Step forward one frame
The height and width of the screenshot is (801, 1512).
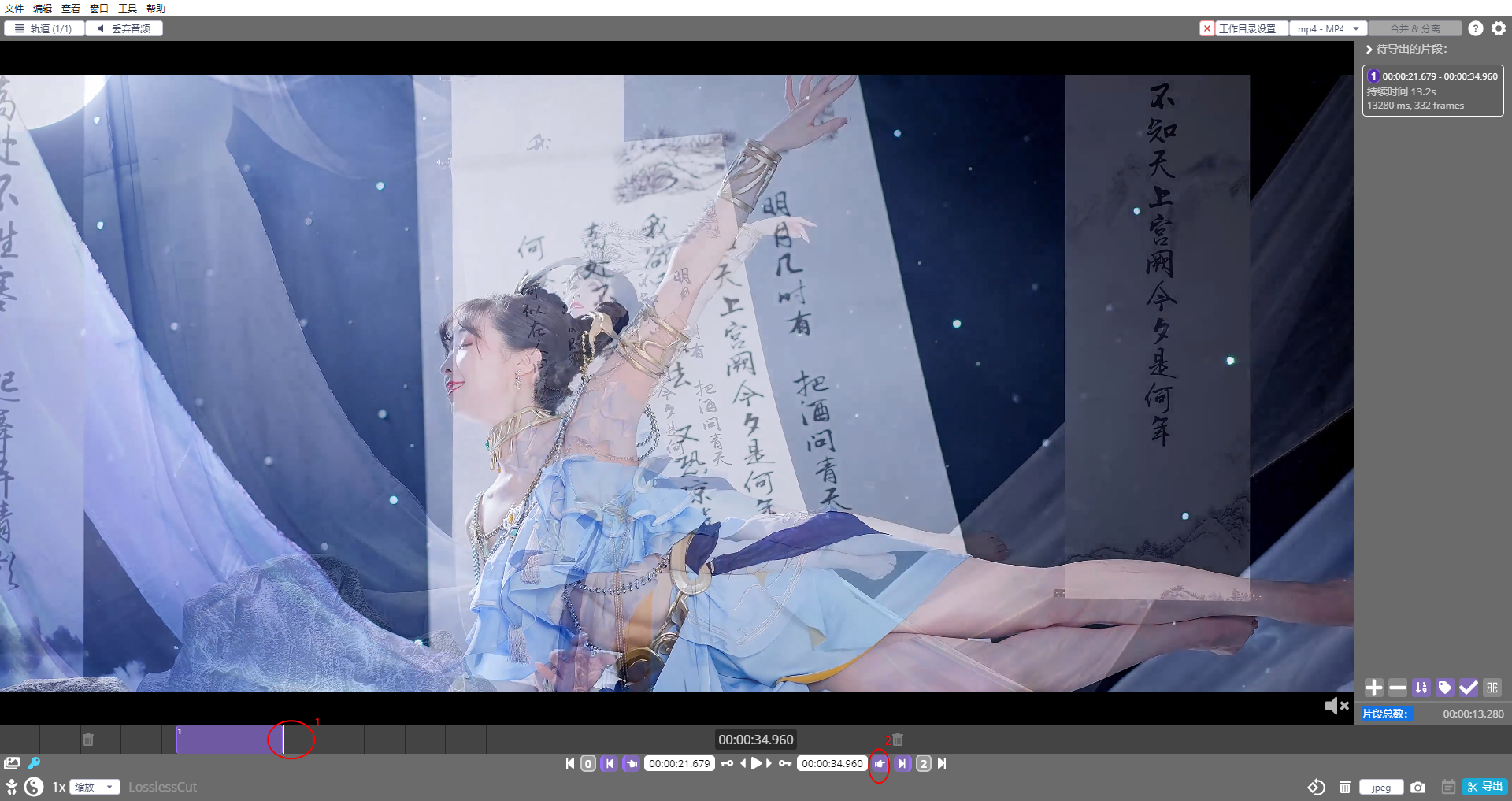point(770,763)
